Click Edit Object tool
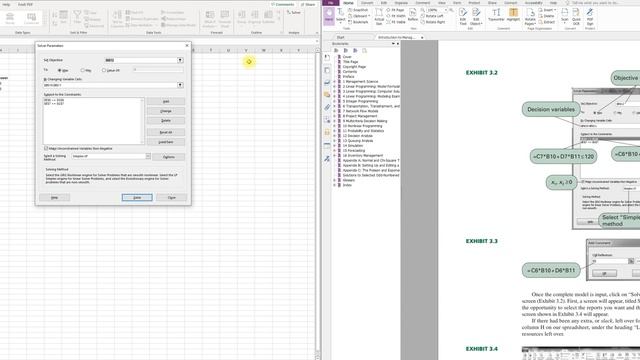 click(x=476, y=16)
